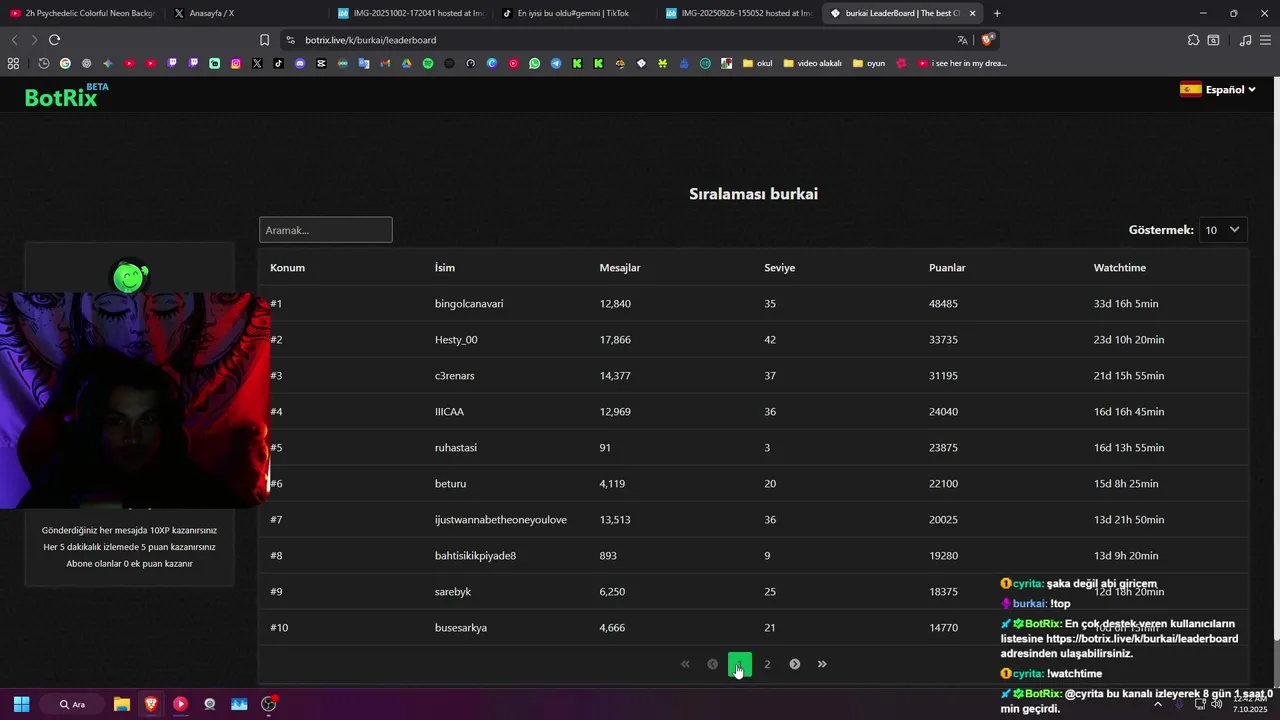Open the browser extensions puzzle icon

click(1193, 40)
